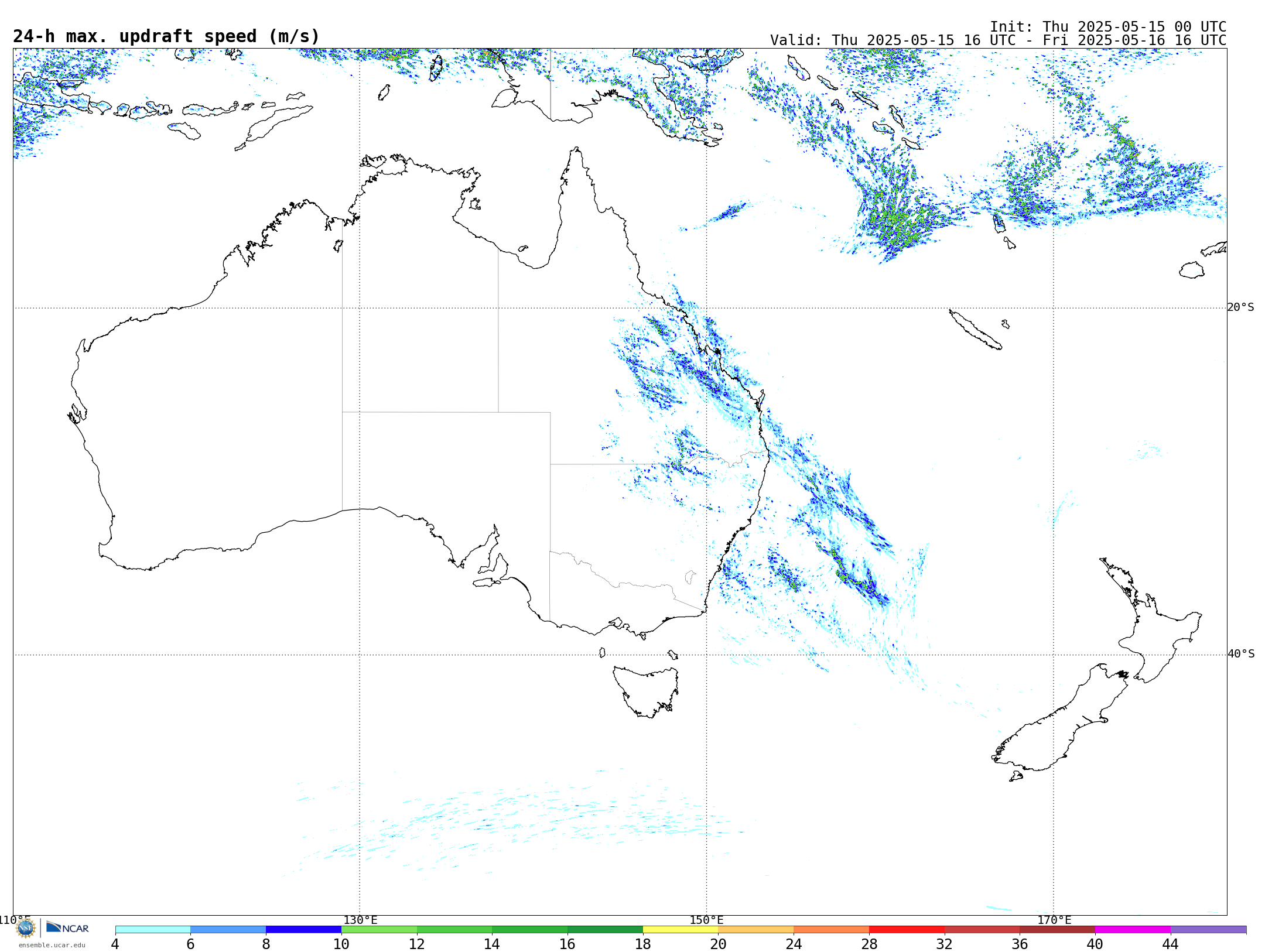Select the Init time text line
This screenshot has height=952, width=1265.
1108,27
